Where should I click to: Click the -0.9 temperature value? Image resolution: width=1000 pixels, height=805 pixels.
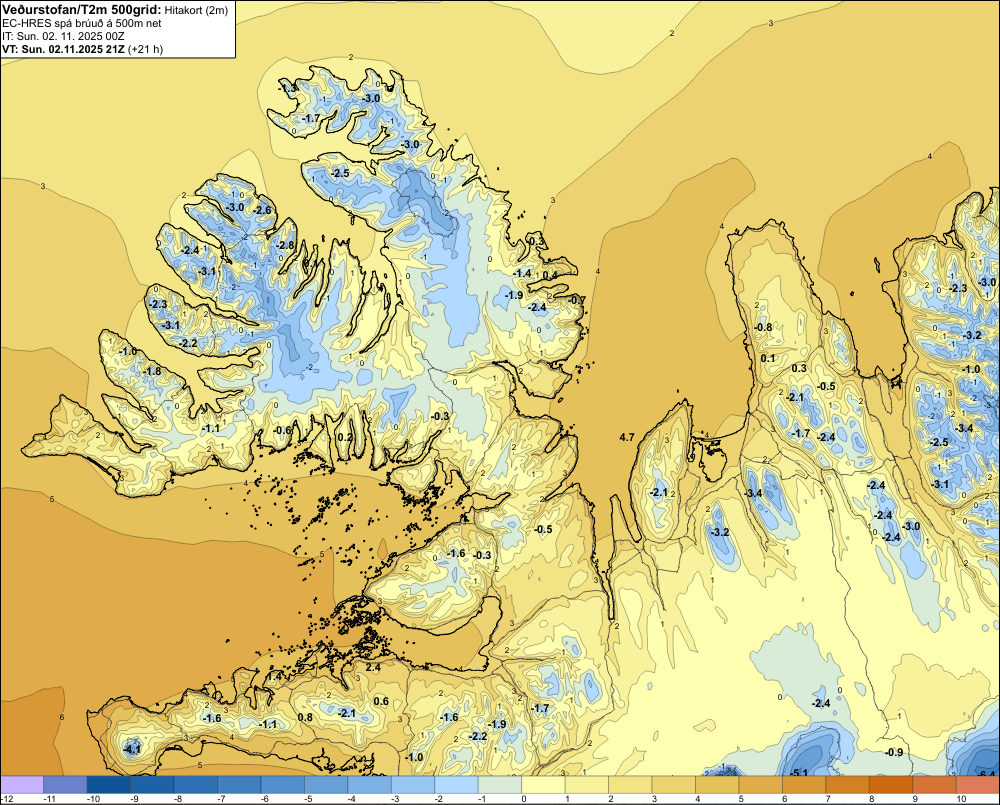coord(894,752)
